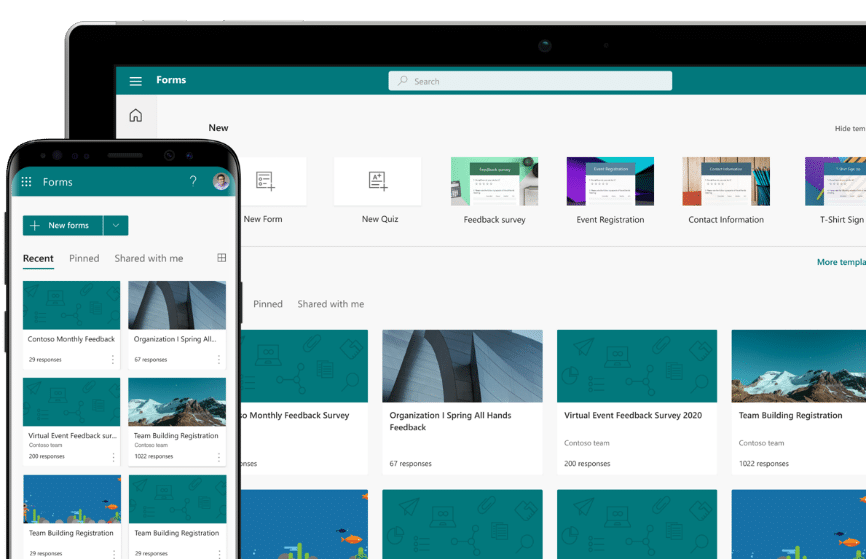The image size is (866, 559).
Task: Click the New Quiz label on tablet
Action: pyautogui.click(x=380, y=219)
